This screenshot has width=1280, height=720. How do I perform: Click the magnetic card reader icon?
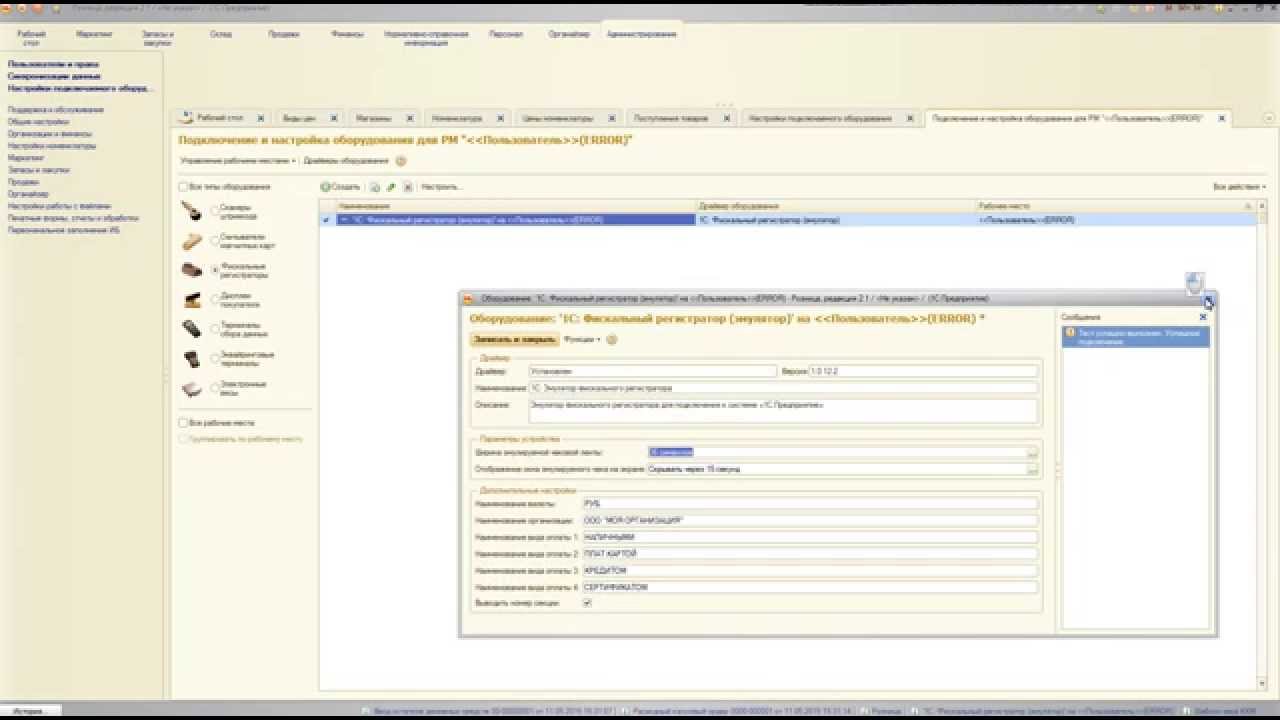(x=192, y=241)
